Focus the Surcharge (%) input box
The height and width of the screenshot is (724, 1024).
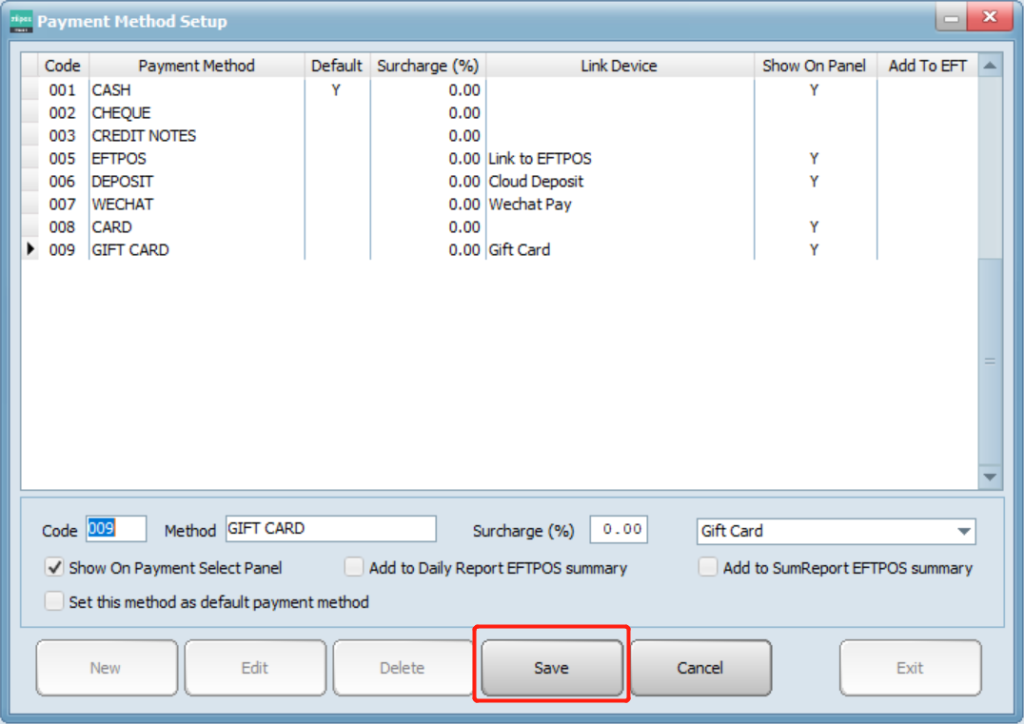[618, 530]
